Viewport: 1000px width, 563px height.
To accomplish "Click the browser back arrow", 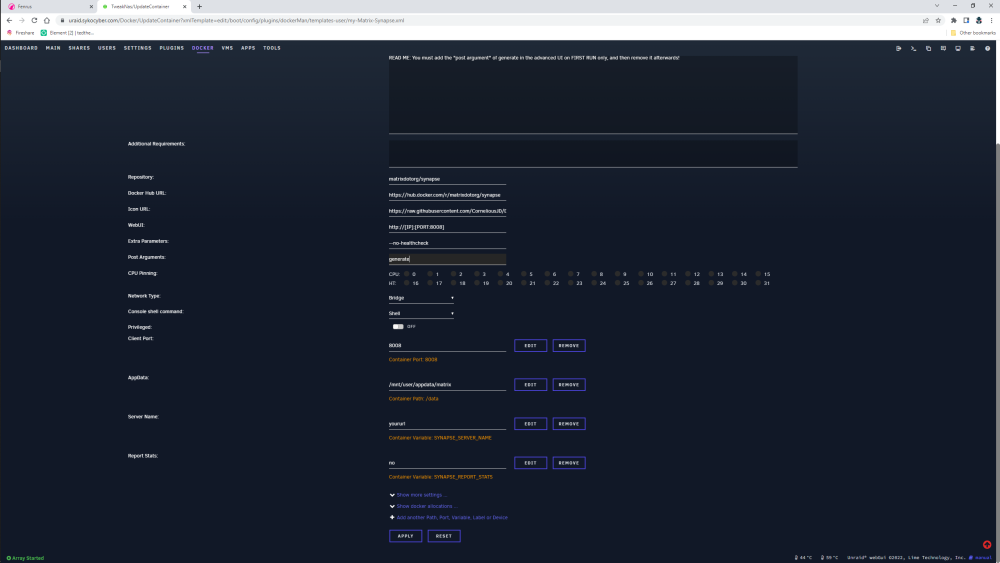I will click(9, 20).
